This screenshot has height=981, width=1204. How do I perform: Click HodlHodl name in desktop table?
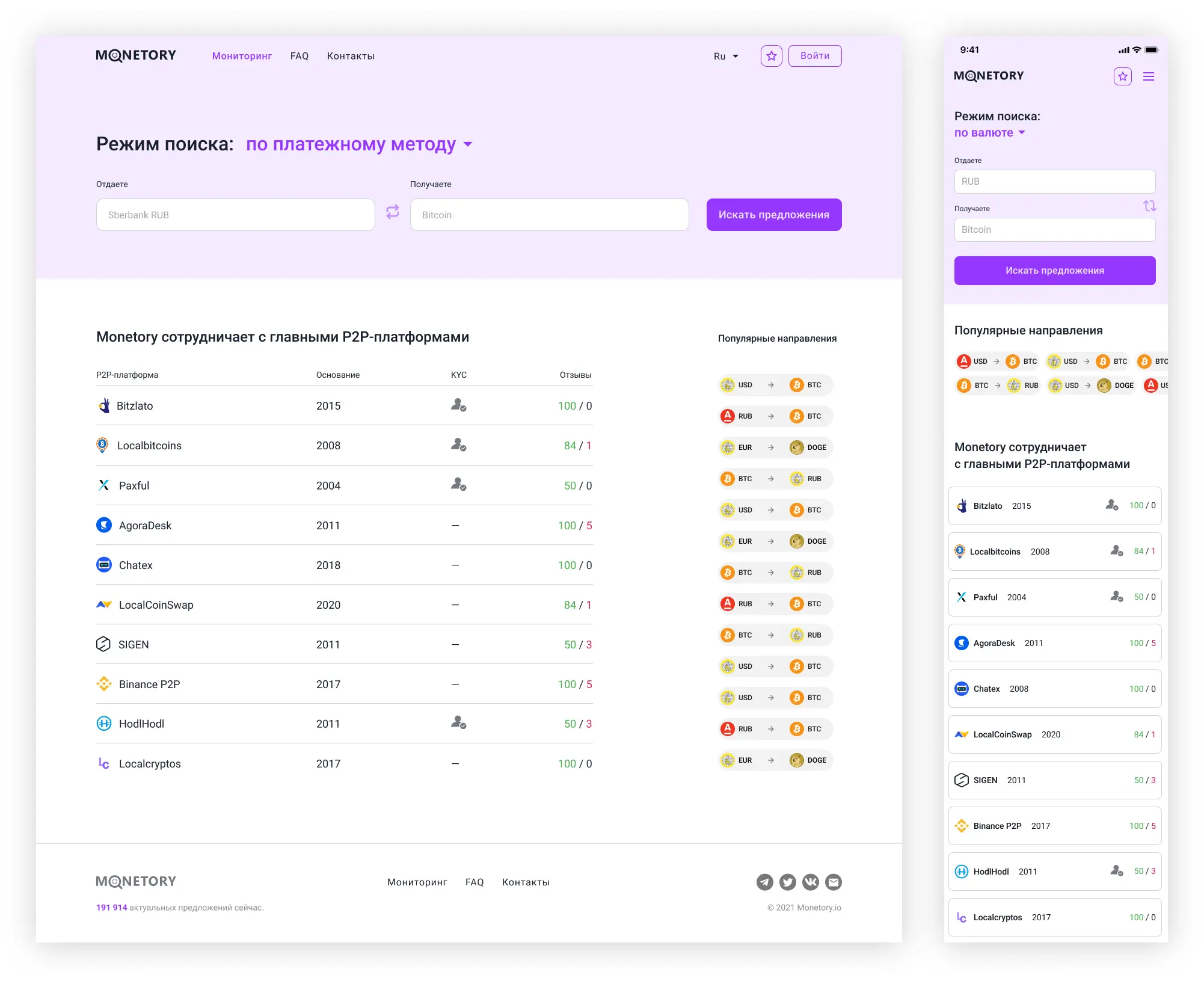click(141, 724)
